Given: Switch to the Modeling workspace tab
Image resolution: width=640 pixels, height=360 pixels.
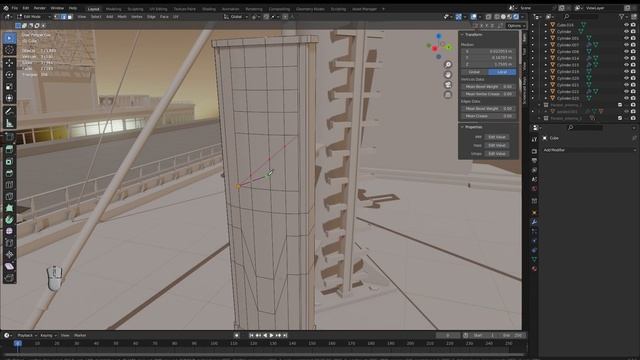Looking at the screenshot, I should tap(113, 9).
